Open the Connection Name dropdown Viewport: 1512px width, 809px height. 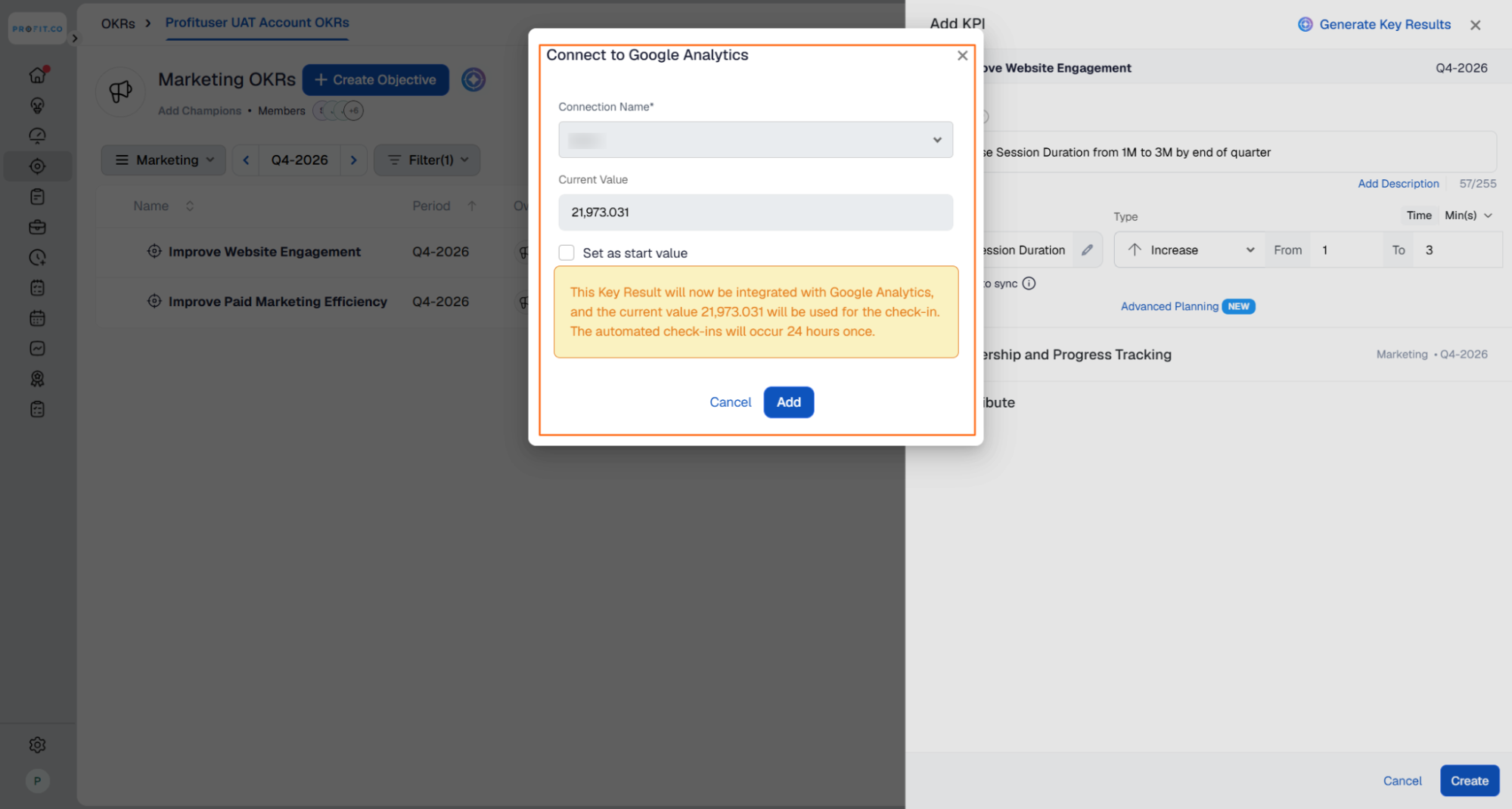[x=756, y=140]
